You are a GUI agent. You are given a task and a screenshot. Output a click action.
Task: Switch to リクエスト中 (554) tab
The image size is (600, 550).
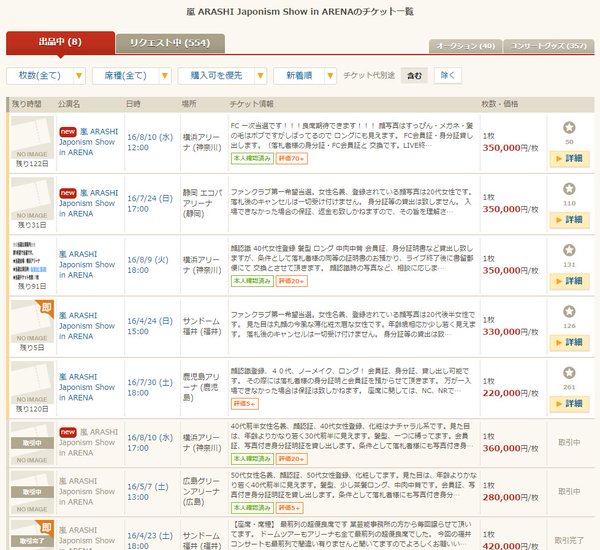170,43
